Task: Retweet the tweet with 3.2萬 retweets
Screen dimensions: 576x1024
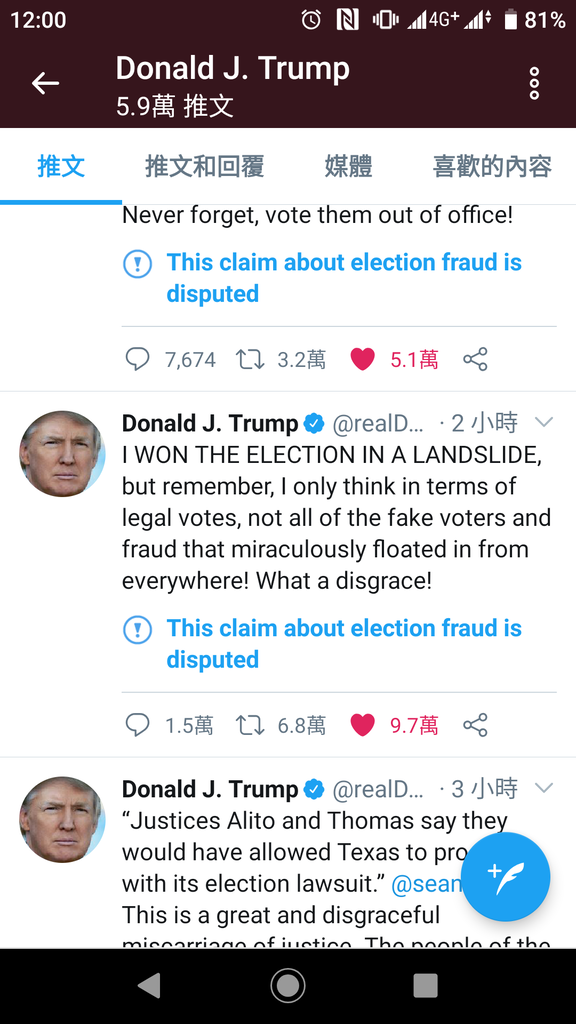Action: [x=250, y=359]
